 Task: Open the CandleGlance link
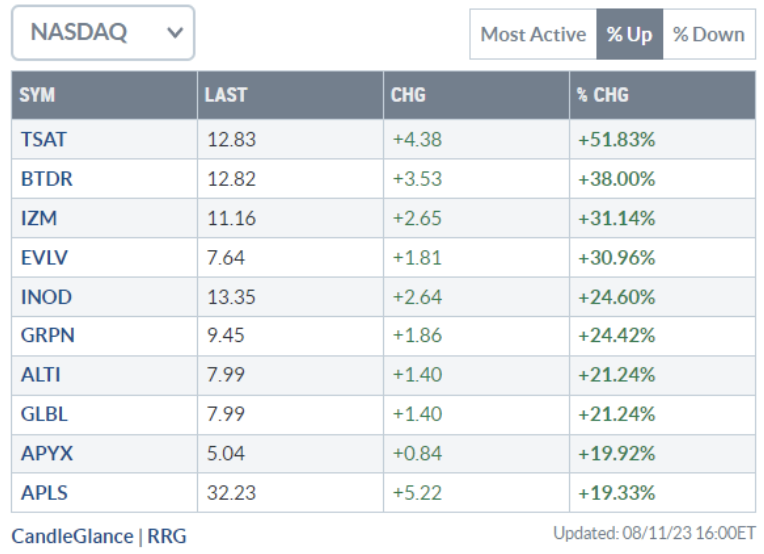tap(72, 536)
